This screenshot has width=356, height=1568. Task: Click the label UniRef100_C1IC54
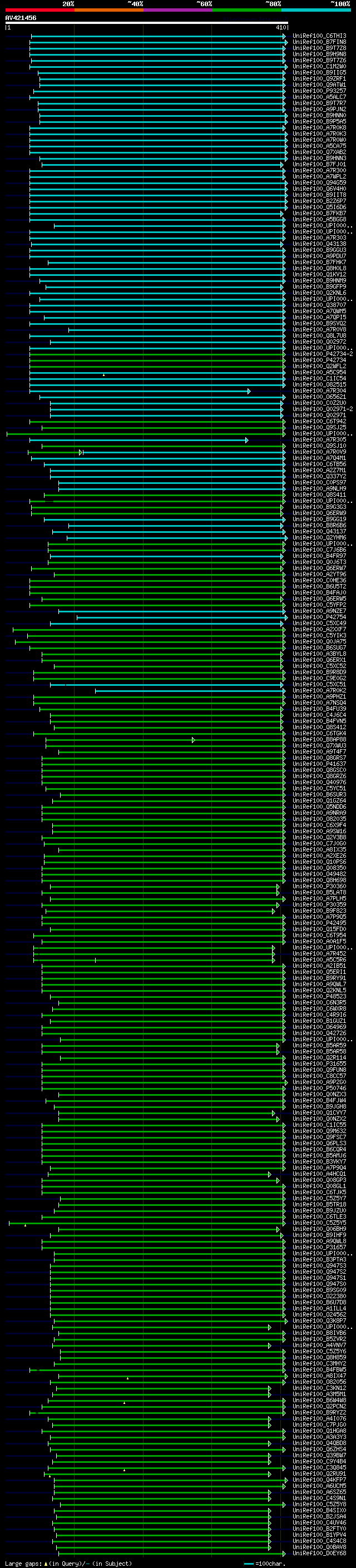pos(319,379)
